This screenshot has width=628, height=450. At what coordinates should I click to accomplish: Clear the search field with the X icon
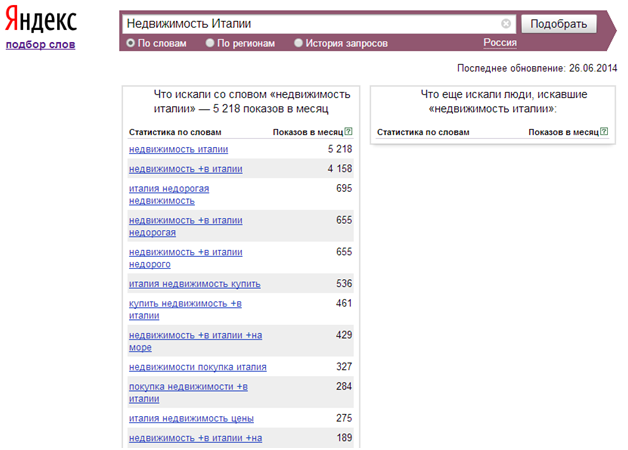click(506, 24)
